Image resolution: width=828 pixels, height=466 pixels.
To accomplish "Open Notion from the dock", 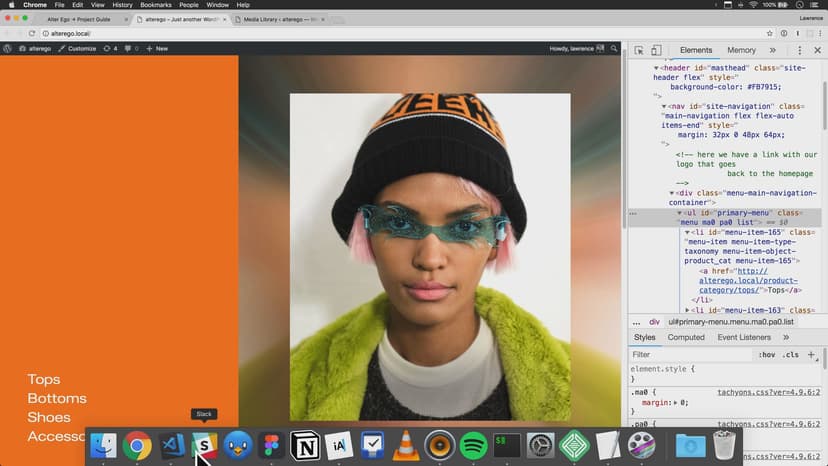I will click(305, 446).
